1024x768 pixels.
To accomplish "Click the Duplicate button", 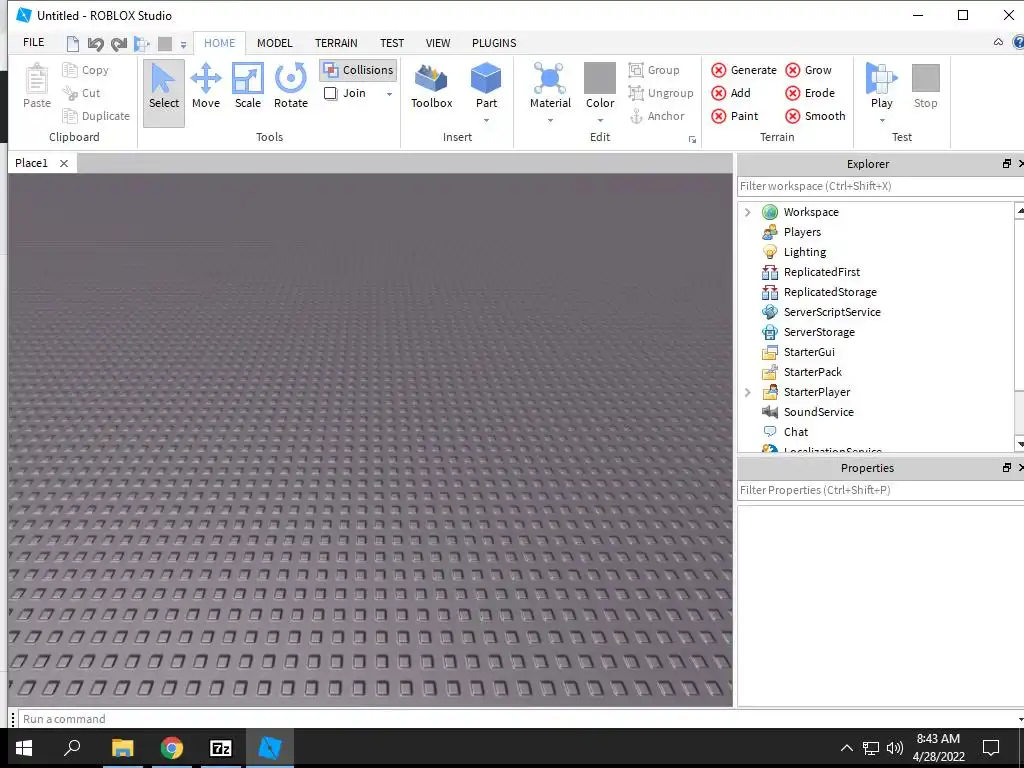I will 96,116.
